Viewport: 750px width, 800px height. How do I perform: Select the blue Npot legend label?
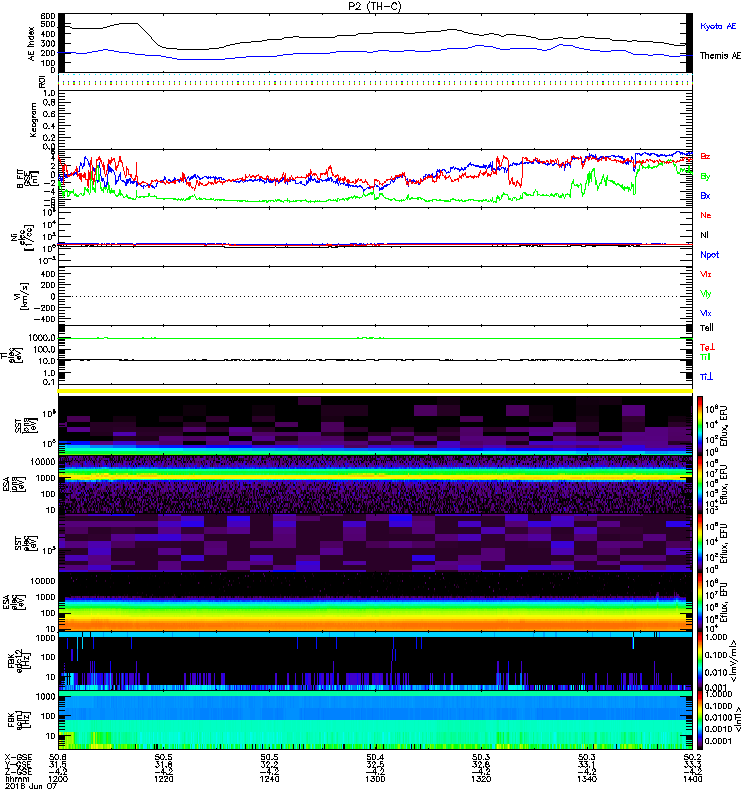(x=709, y=255)
